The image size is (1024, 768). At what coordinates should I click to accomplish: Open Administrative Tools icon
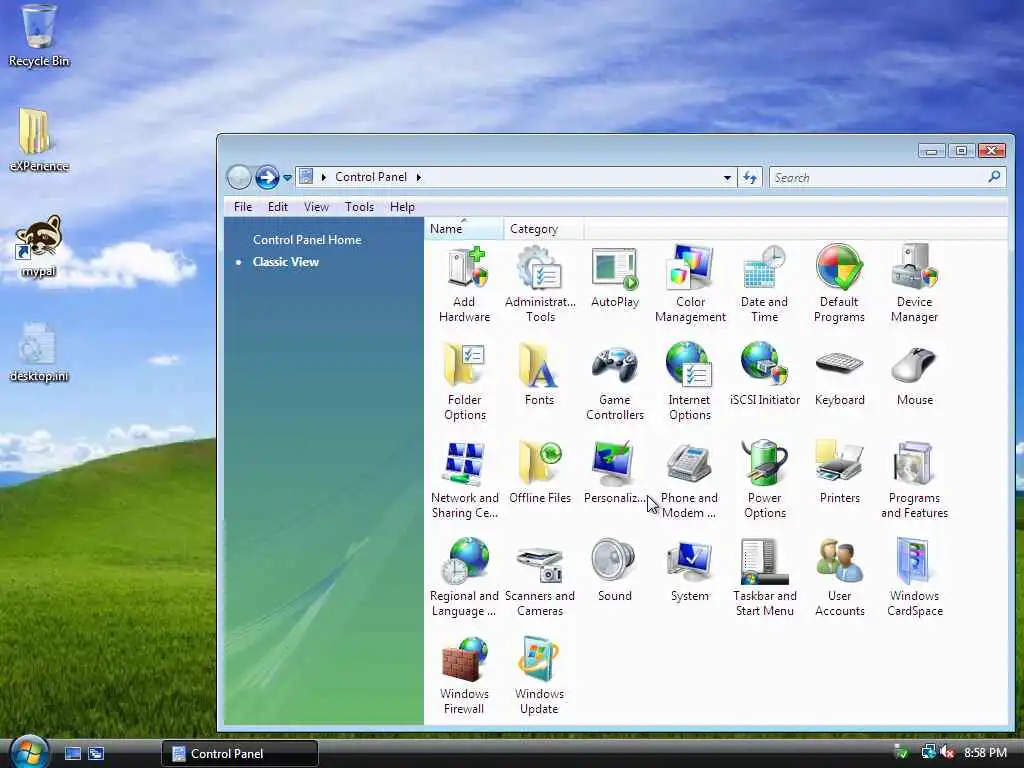(540, 283)
